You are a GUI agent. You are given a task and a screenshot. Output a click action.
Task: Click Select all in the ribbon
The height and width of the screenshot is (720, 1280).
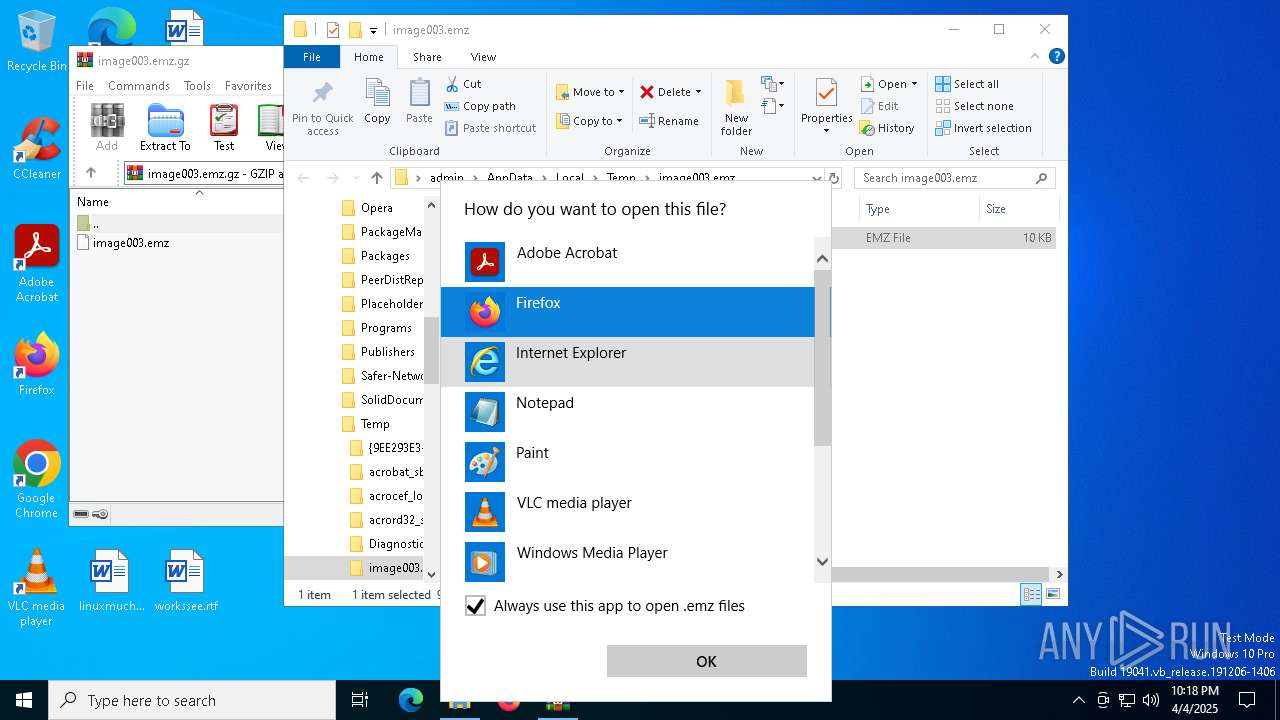967,84
